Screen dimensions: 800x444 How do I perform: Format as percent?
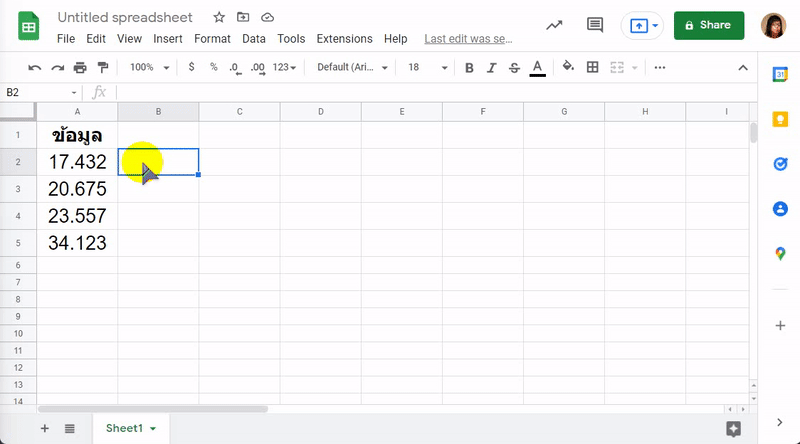(214, 67)
